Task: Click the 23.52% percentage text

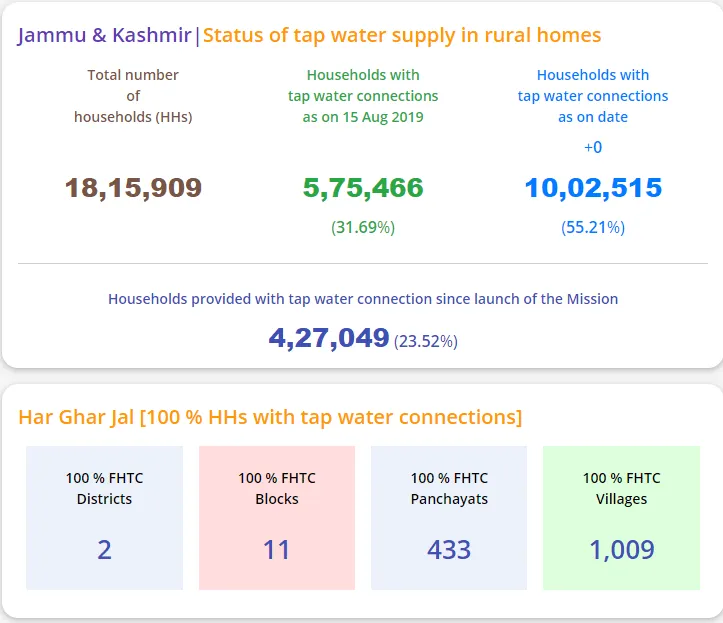Action: [x=426, y=341]
